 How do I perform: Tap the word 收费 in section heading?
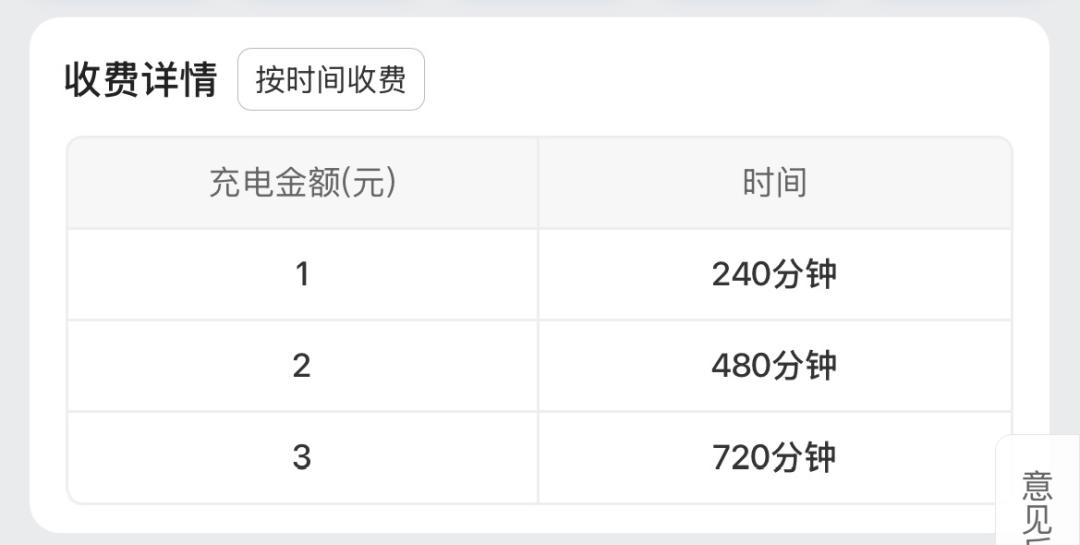[102, 80]
